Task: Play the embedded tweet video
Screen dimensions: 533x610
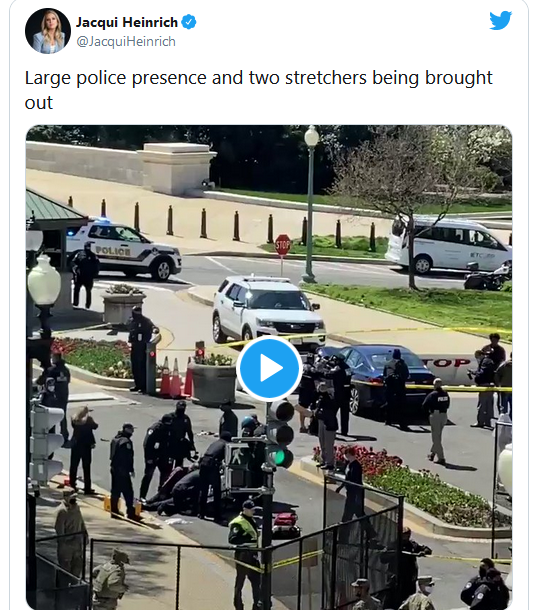Action: [x=269, y=368]
